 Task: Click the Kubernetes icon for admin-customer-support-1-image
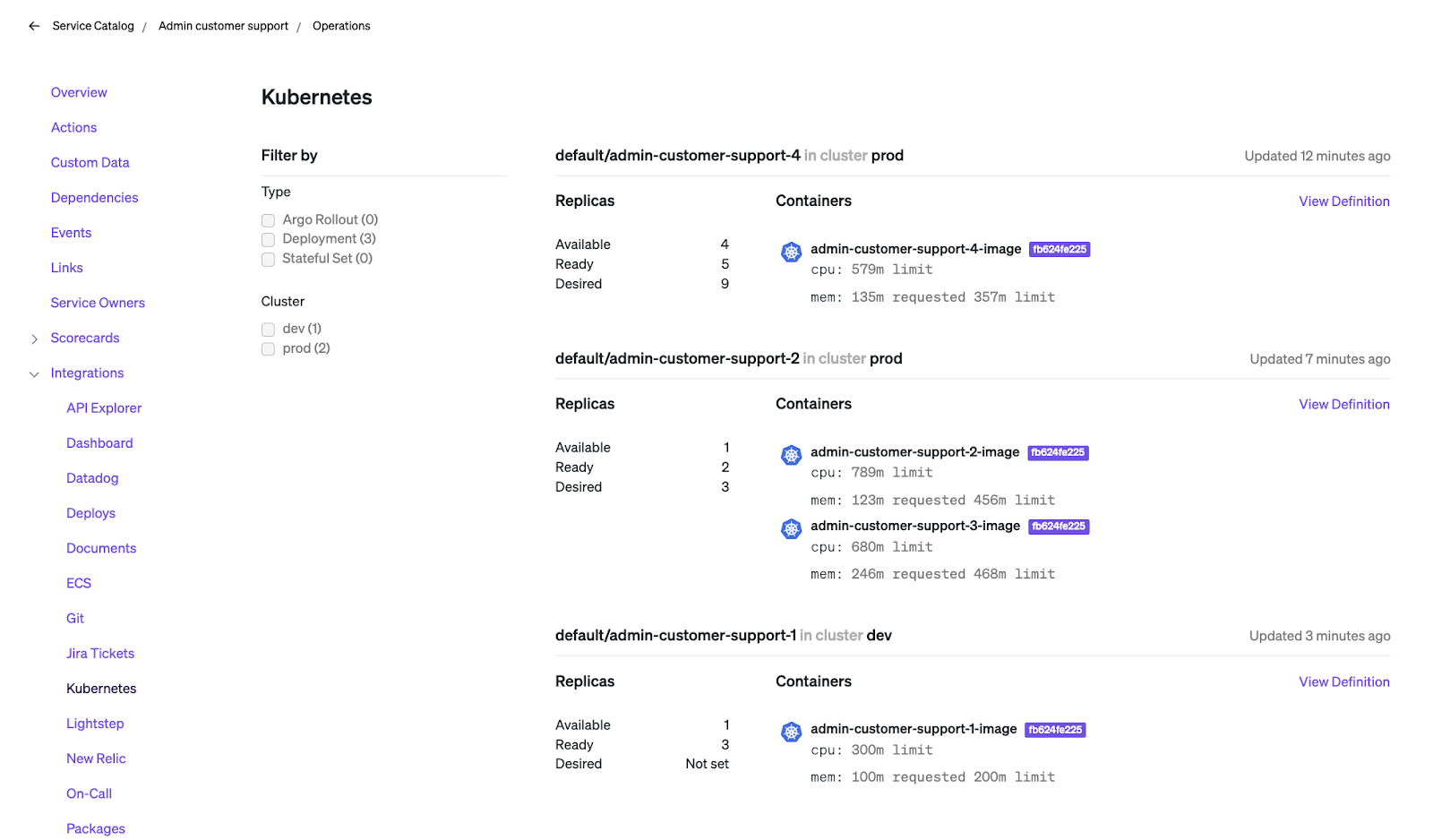[x=791, y=732]
